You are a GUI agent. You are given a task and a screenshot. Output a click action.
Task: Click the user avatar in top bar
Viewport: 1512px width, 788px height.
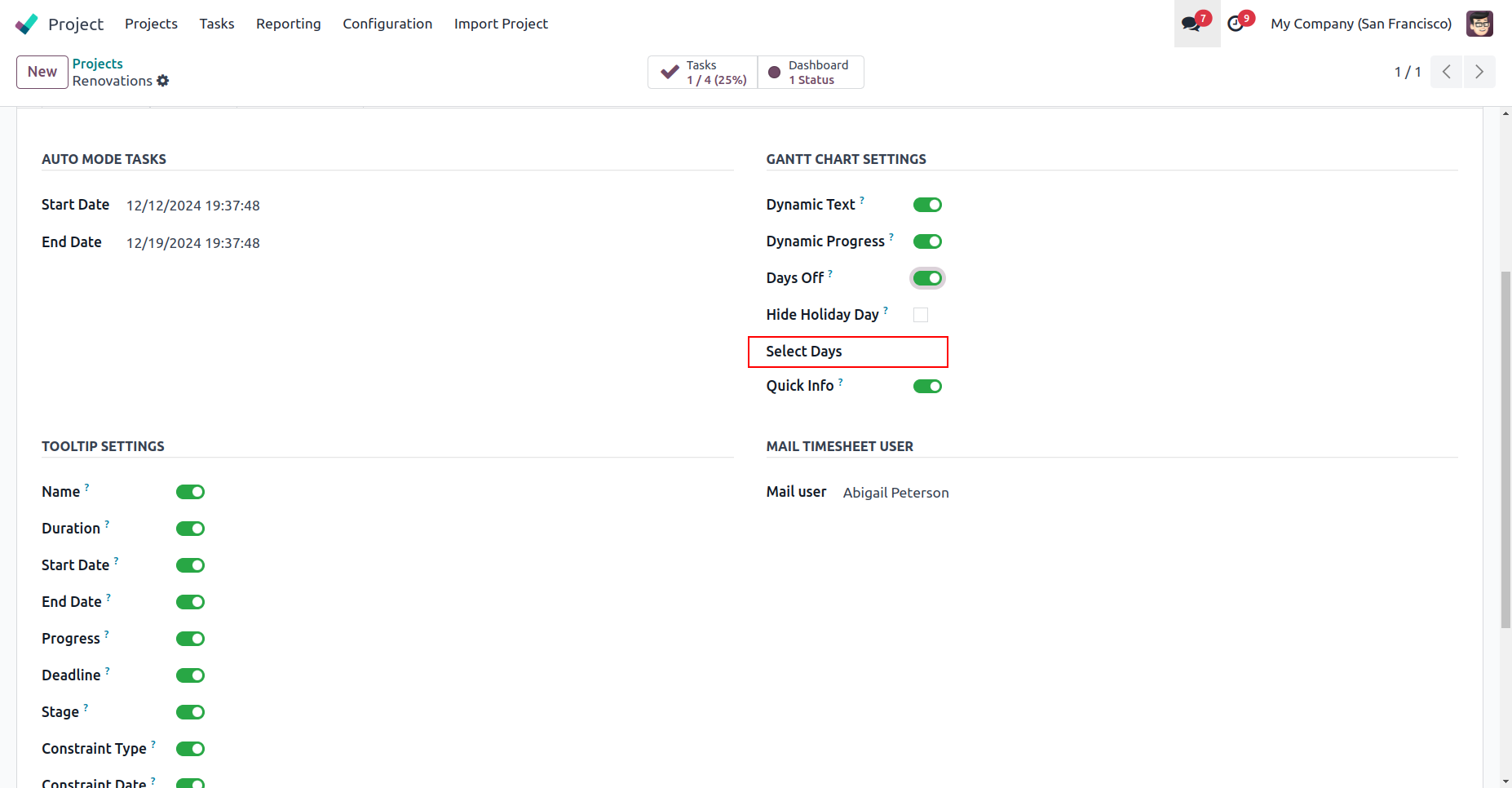tap(1479, 24)
